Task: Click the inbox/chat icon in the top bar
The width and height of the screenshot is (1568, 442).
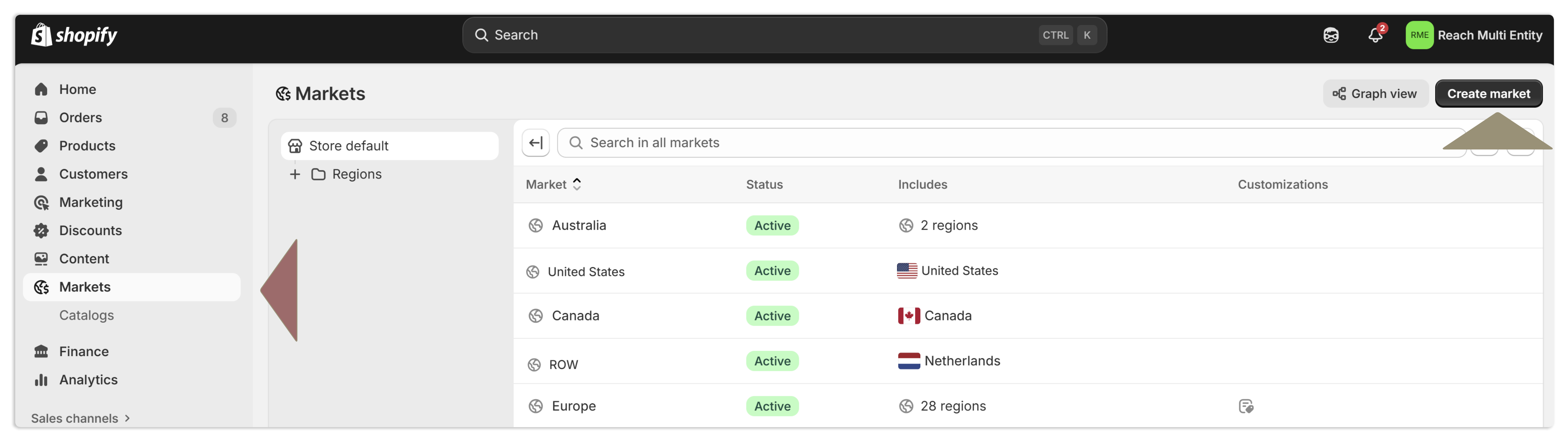Action: [x=1330, y=35]
